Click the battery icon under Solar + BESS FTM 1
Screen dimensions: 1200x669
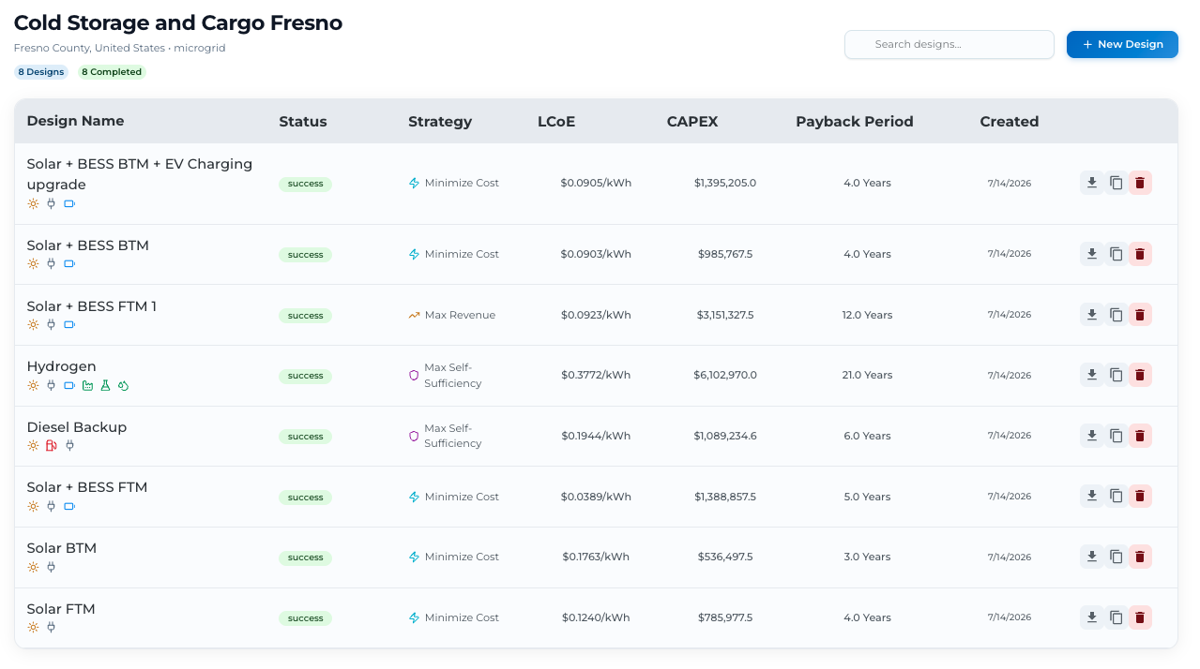[x=70, y=325]
